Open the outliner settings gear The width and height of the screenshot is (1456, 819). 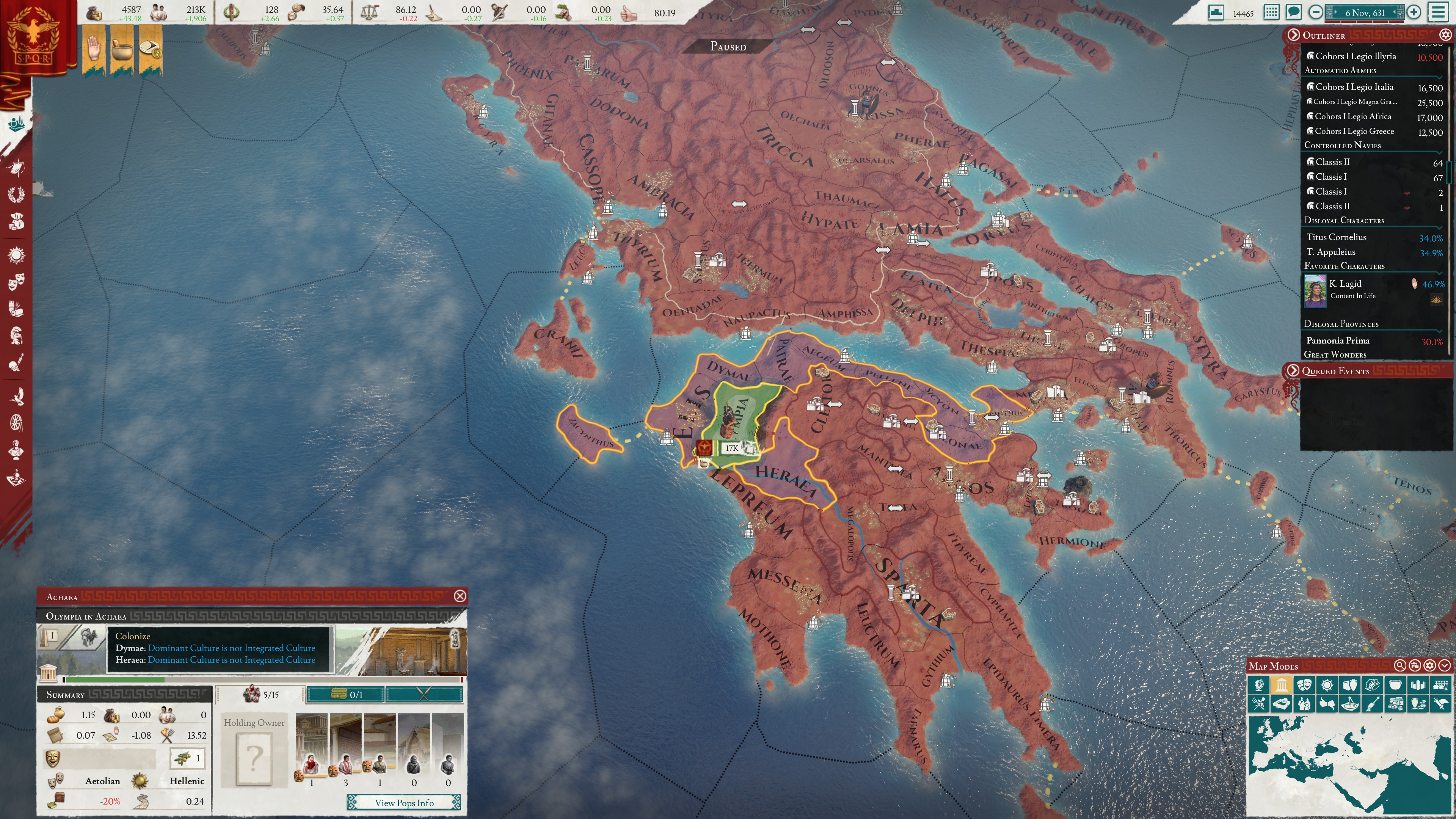pyautogui.click(x=1445, y=35)
